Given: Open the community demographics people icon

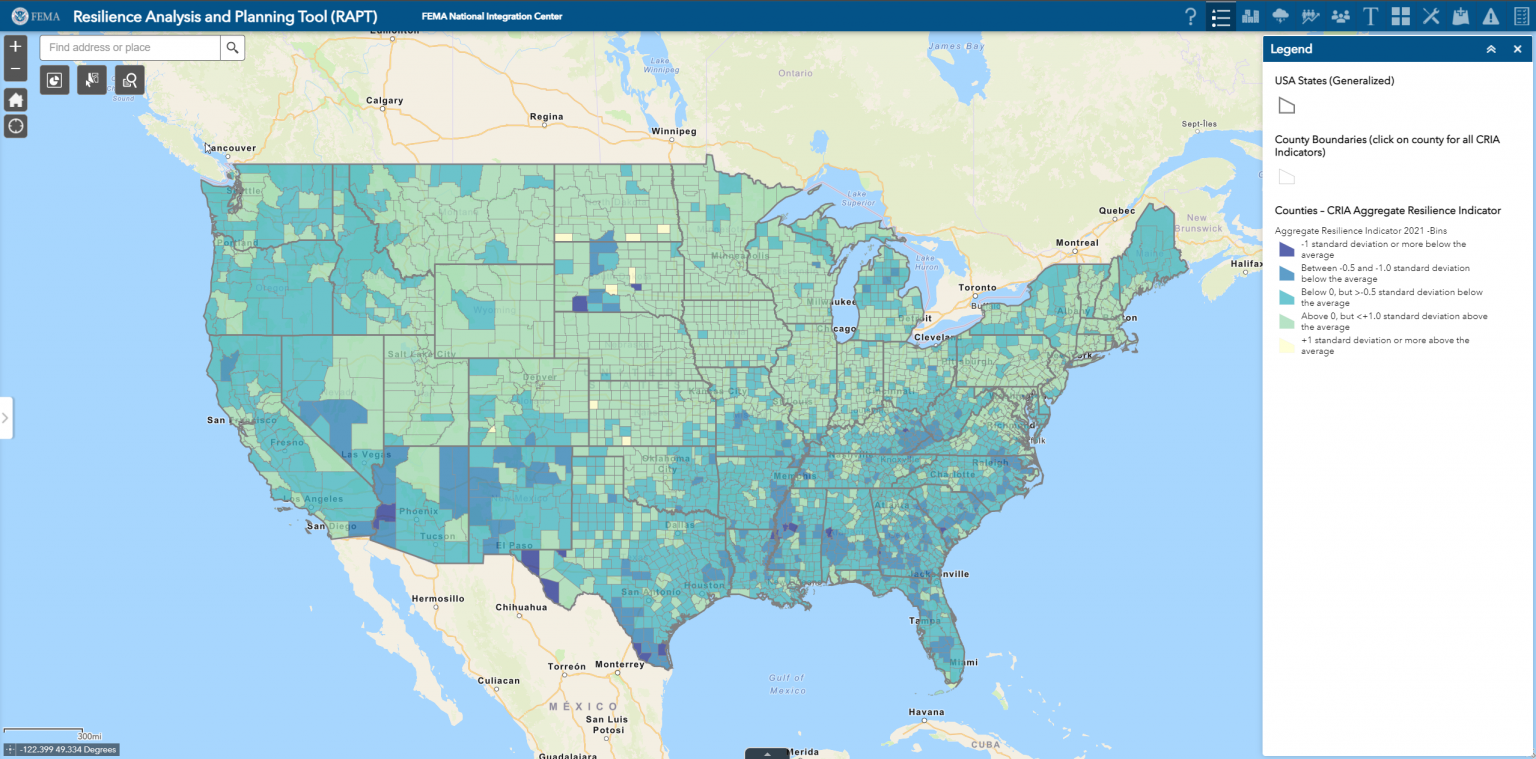Looking at the screenshot, I should [1340, 16].
